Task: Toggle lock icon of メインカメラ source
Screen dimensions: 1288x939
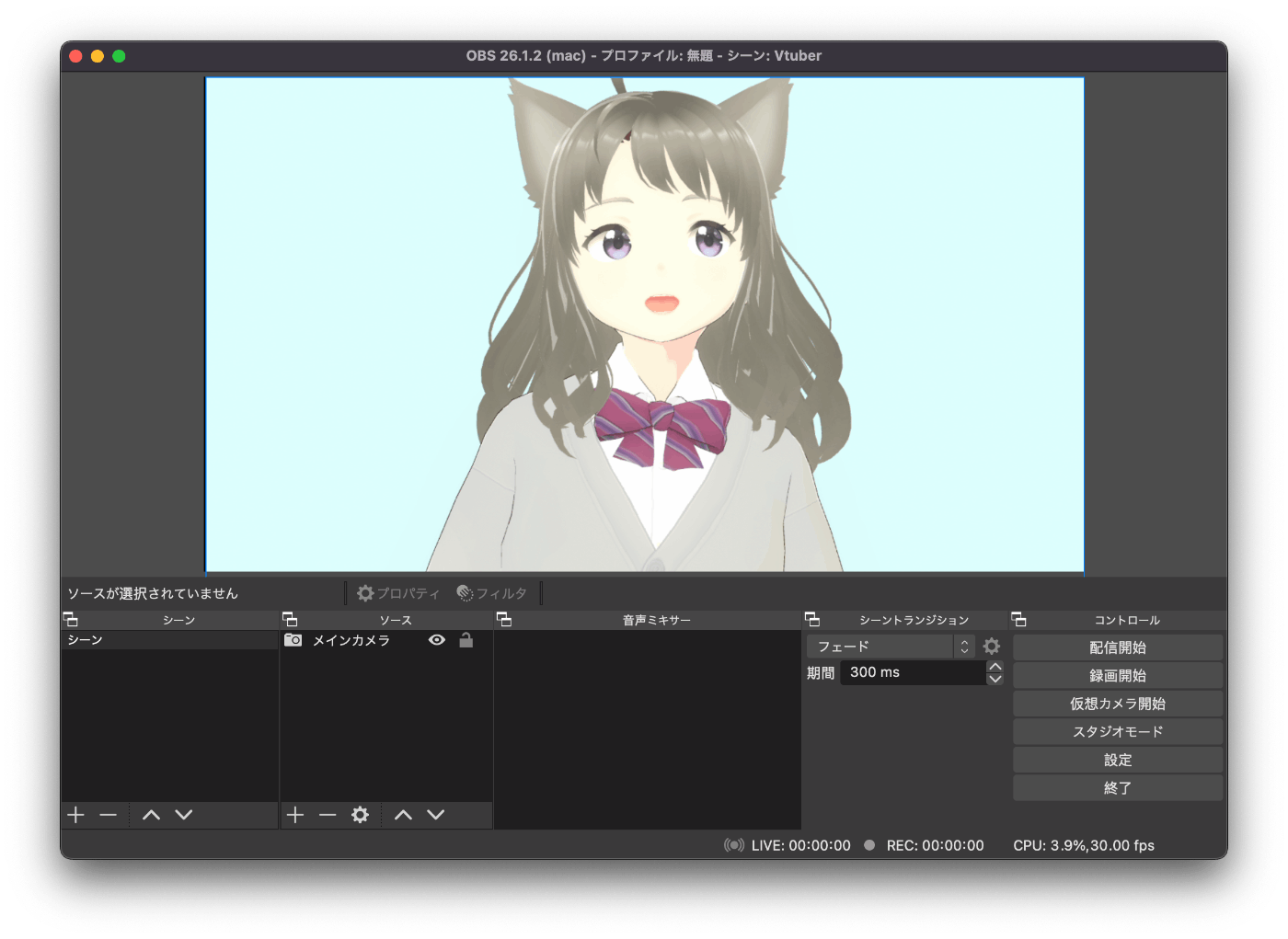Action: (466, 640)
